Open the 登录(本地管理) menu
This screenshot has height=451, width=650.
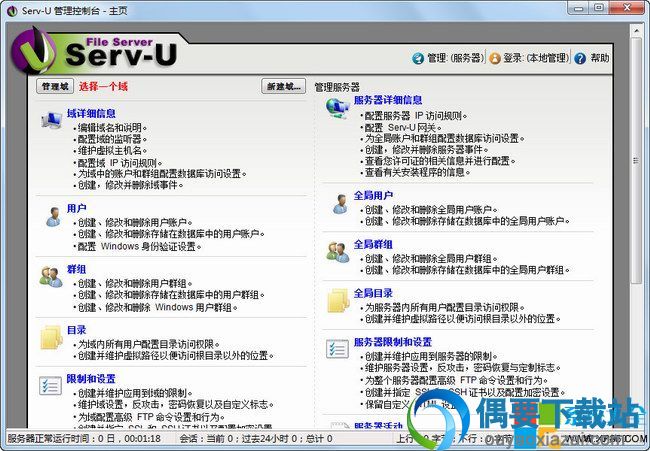536,58
